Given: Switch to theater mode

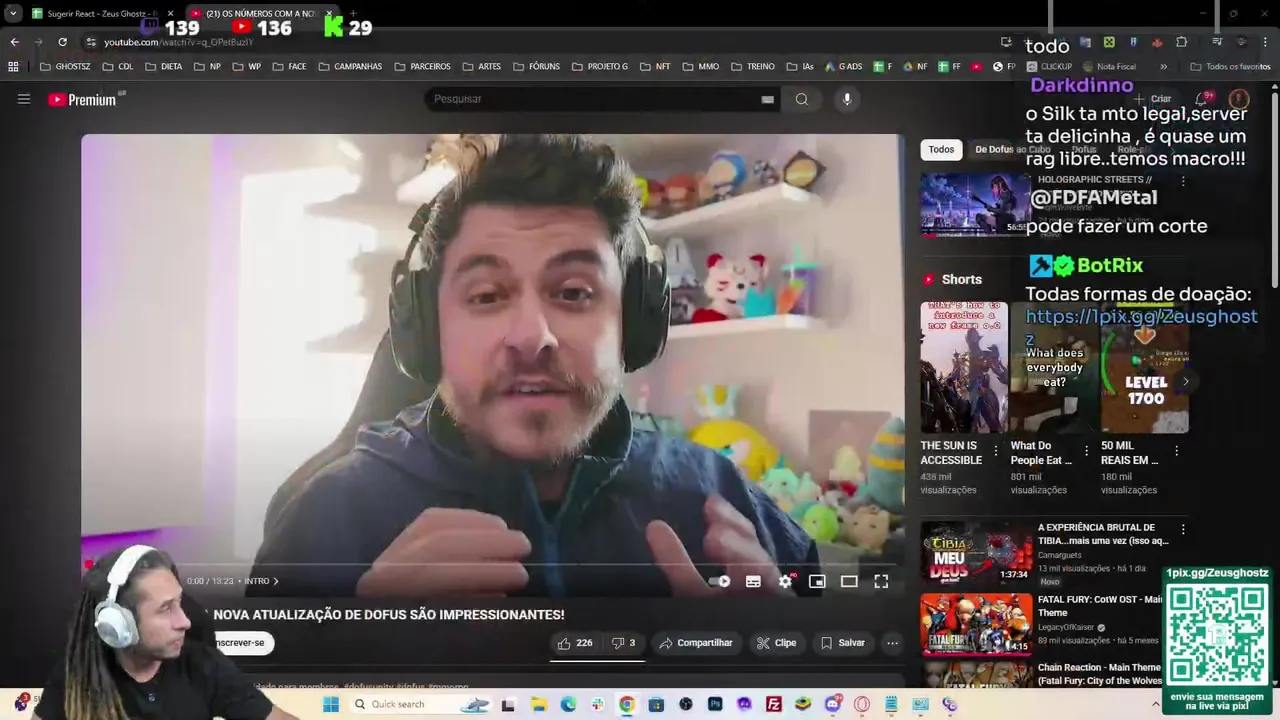Looking at the screenshot, I should click(x=849, y=581).
